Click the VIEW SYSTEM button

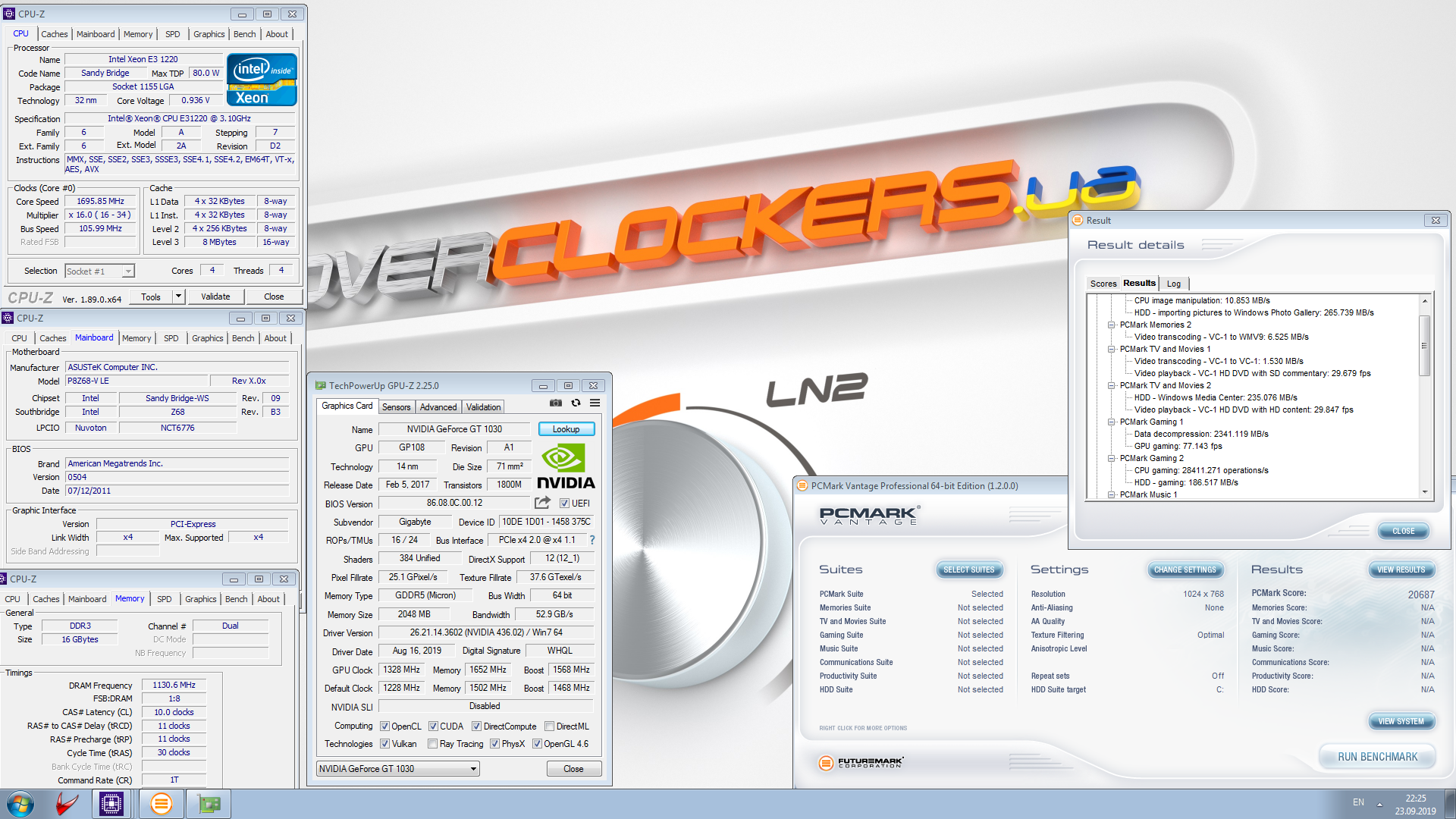(1401, 721)
